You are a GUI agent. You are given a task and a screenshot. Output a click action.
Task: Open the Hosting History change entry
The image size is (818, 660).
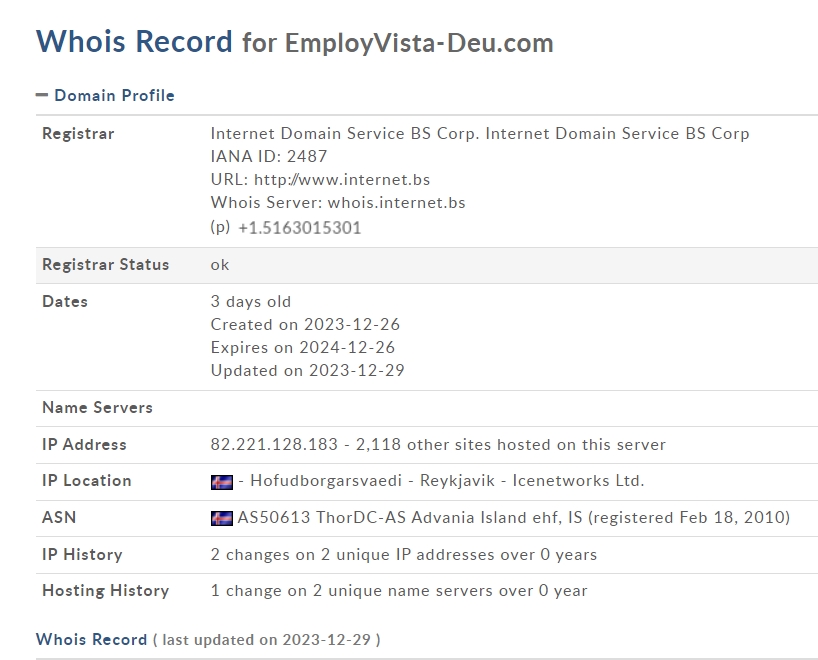pos(399,590)
